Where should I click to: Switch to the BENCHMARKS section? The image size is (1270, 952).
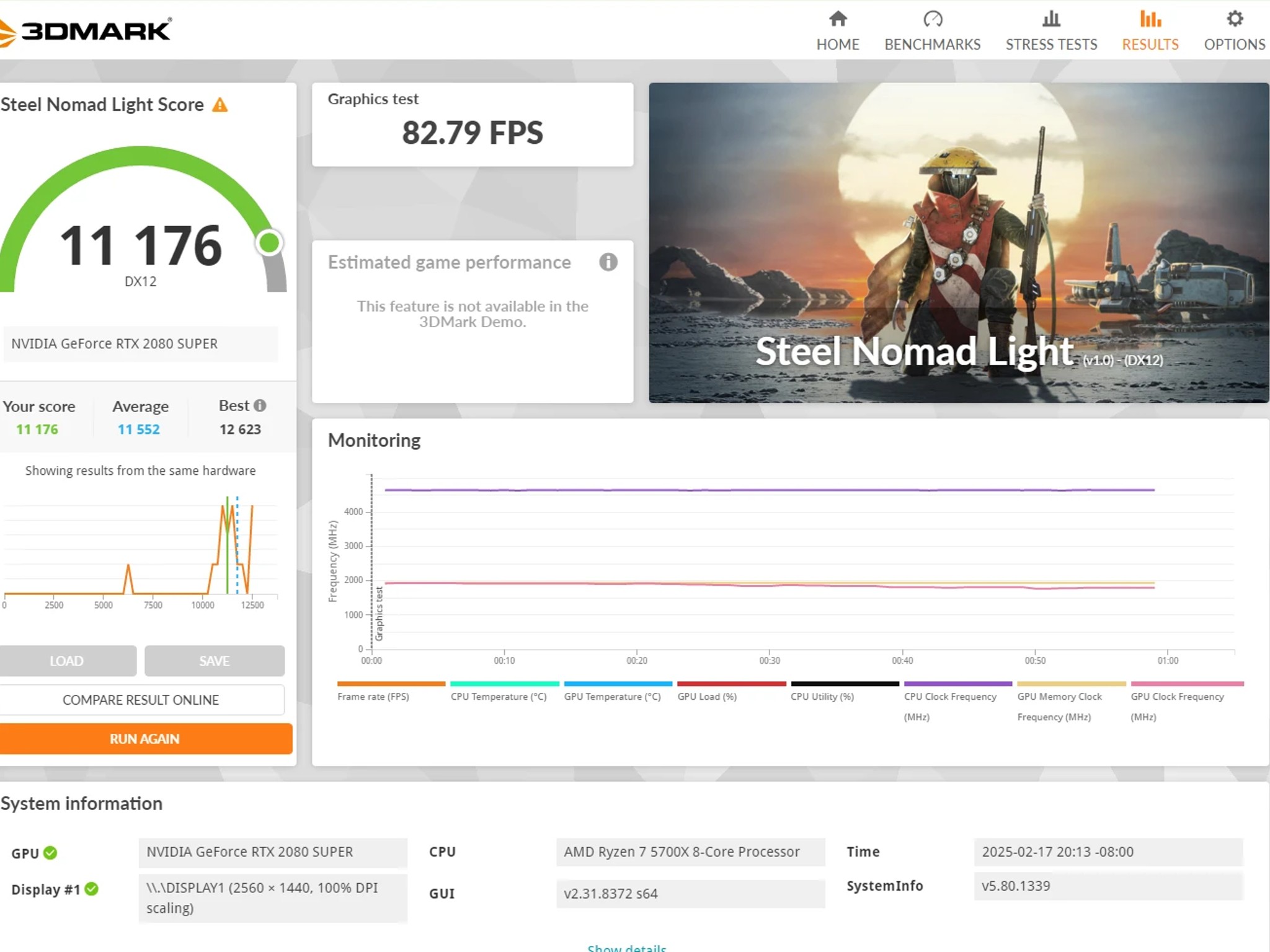coord(932,44)
